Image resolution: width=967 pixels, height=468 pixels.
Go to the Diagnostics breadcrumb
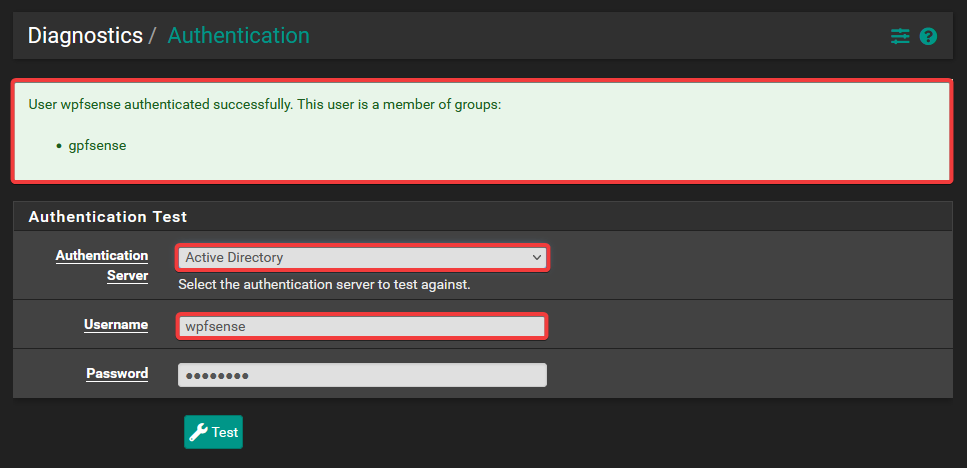[x=85, y=36]
